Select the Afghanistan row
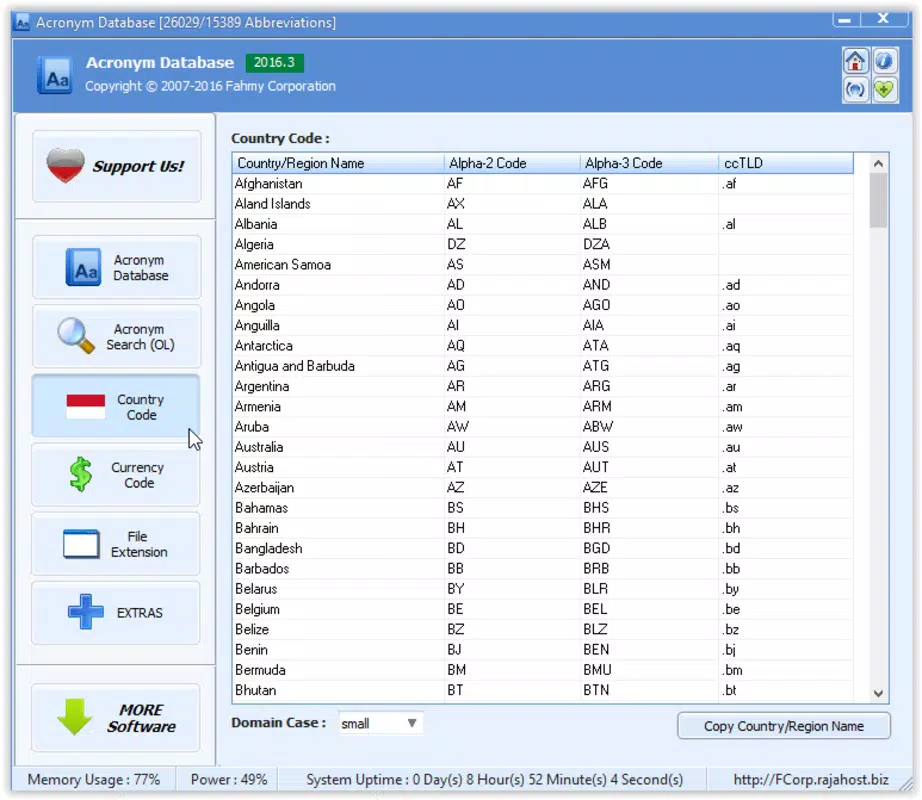Viewport: 922px width, 800px height. coord(543,183)
